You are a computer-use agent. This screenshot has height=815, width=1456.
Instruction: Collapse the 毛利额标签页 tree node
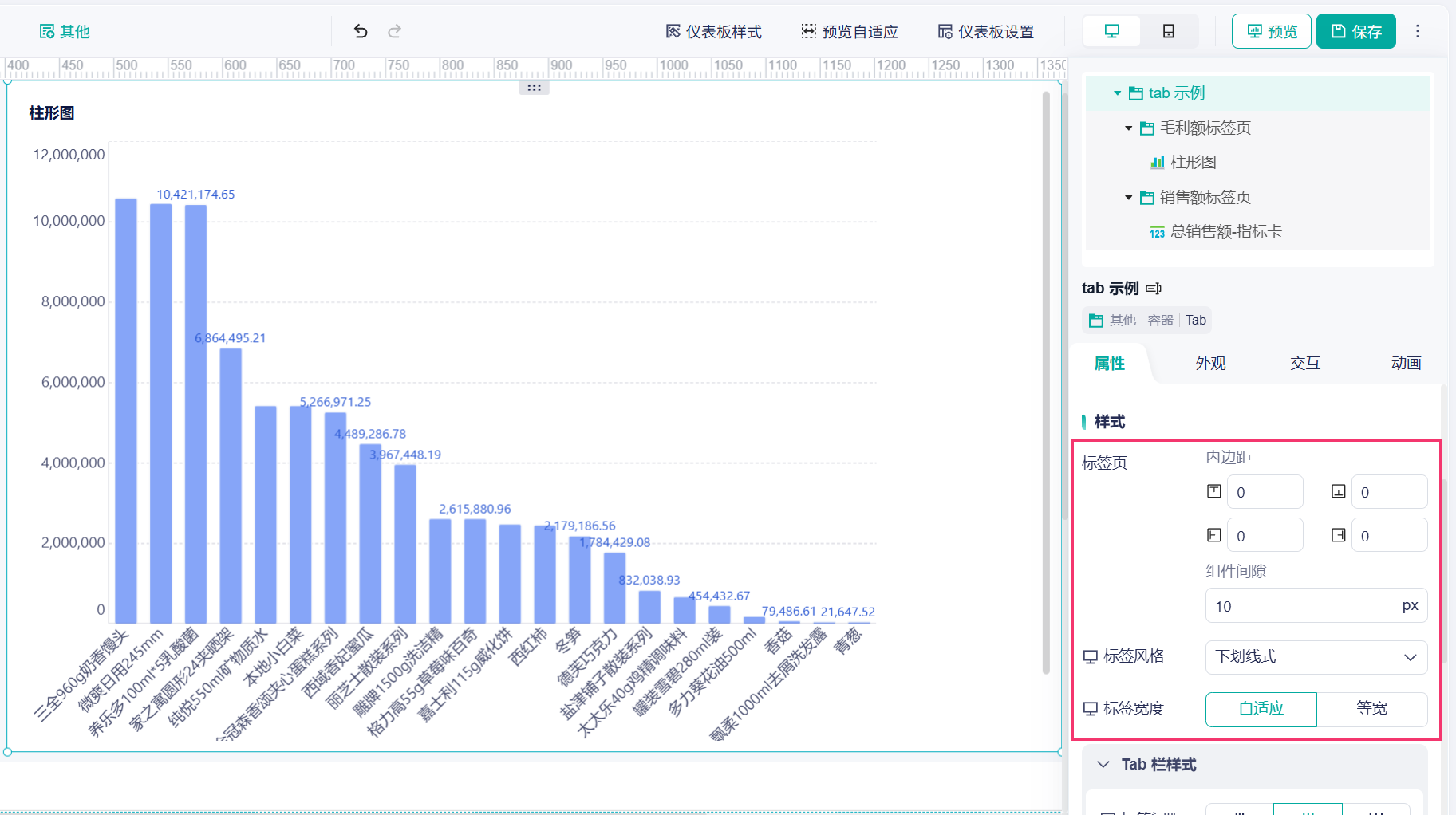click(x=1128, y=128)
